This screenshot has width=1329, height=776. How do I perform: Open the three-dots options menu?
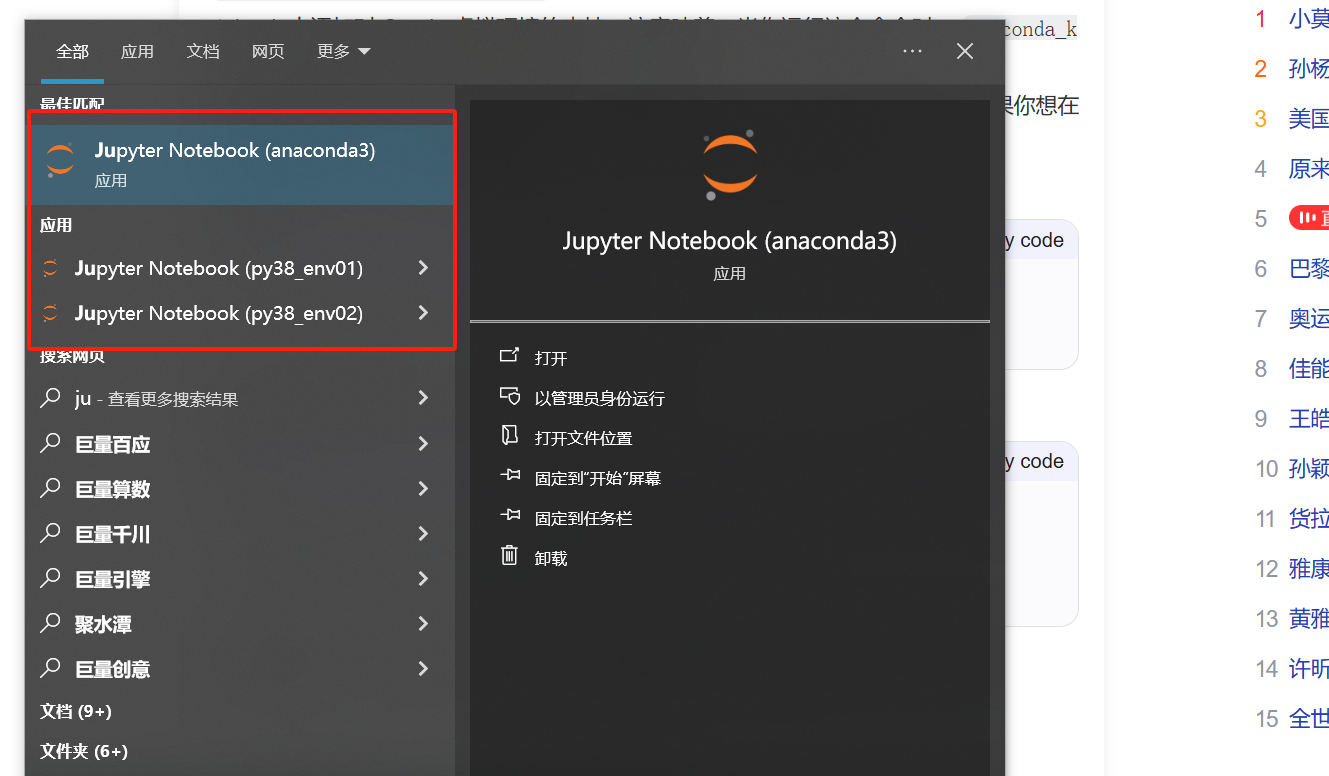pyautogui.click(x=912, y=51)
